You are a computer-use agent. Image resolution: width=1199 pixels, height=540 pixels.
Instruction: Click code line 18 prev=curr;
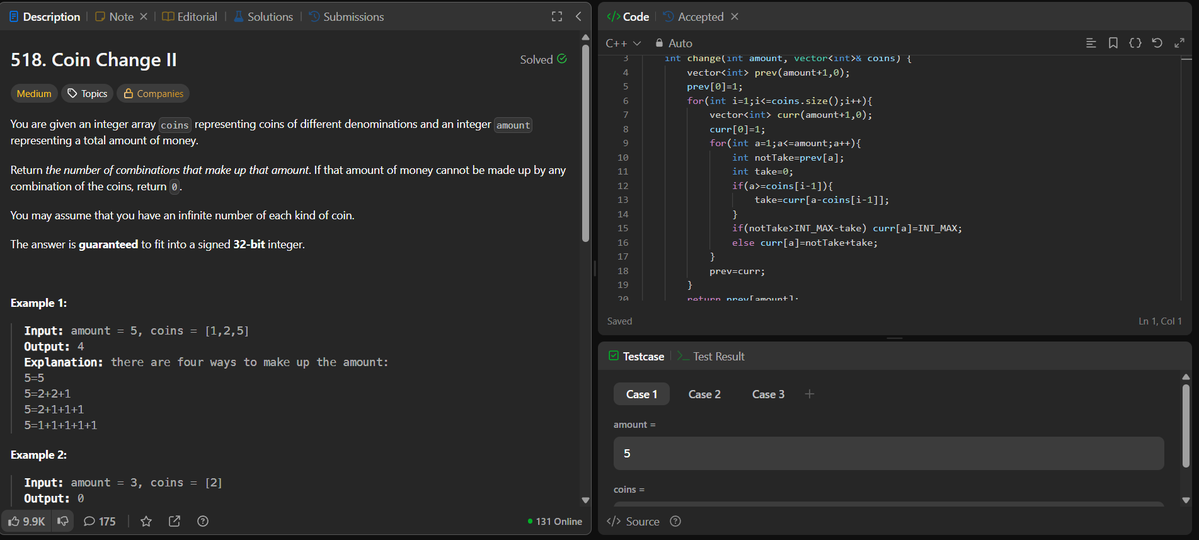pyautogui.click(x=737, y=271)
